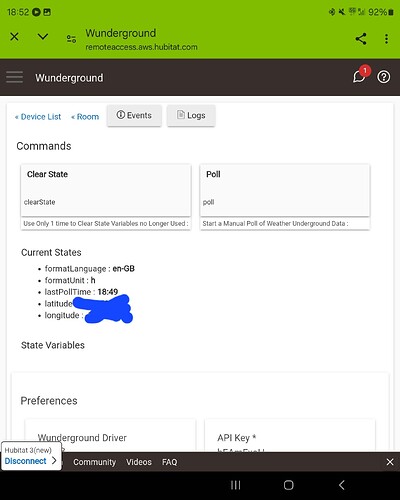This screenshot has width=400, height=500.
Task: Open site settings icon beside URL
Action: pyautogui.click(x=71, y=39)
